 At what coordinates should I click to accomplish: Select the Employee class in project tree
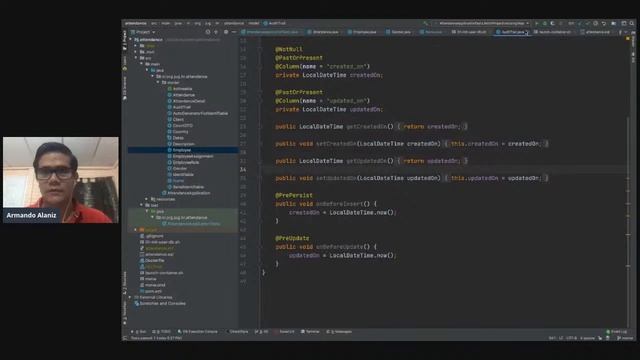point(182,150)
